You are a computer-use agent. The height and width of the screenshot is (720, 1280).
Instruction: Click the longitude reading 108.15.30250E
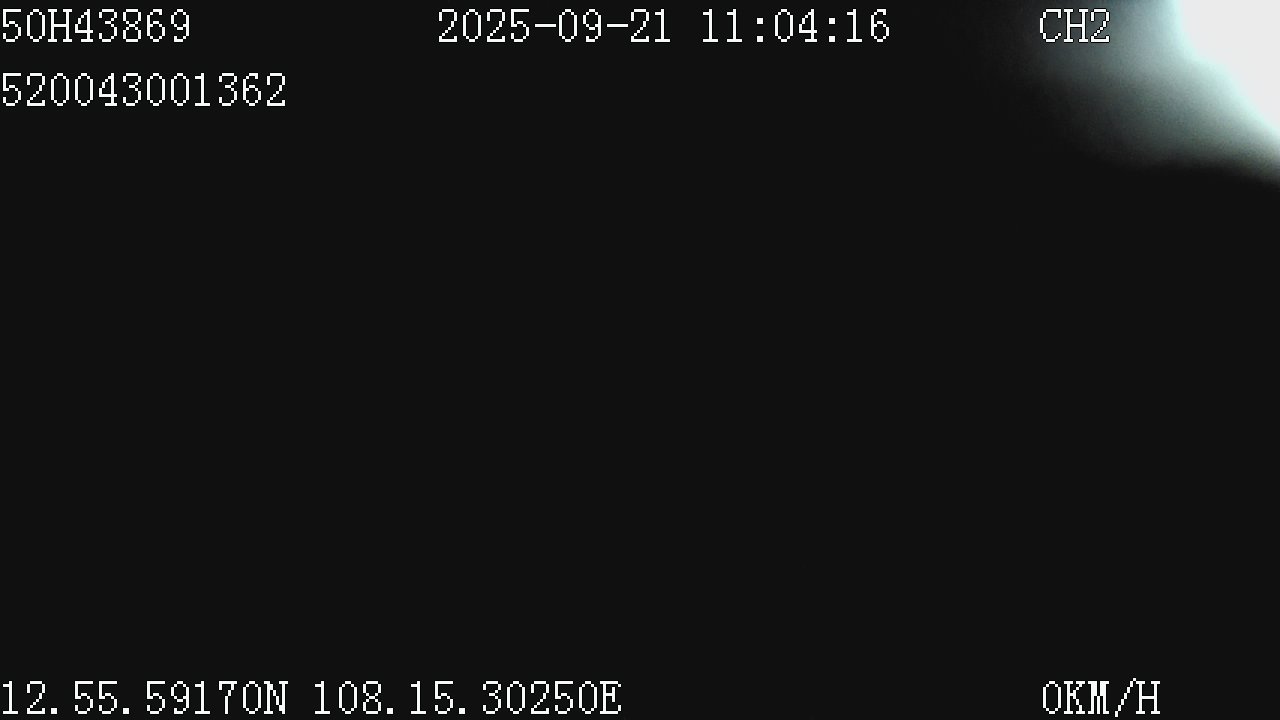click(467, 698)
